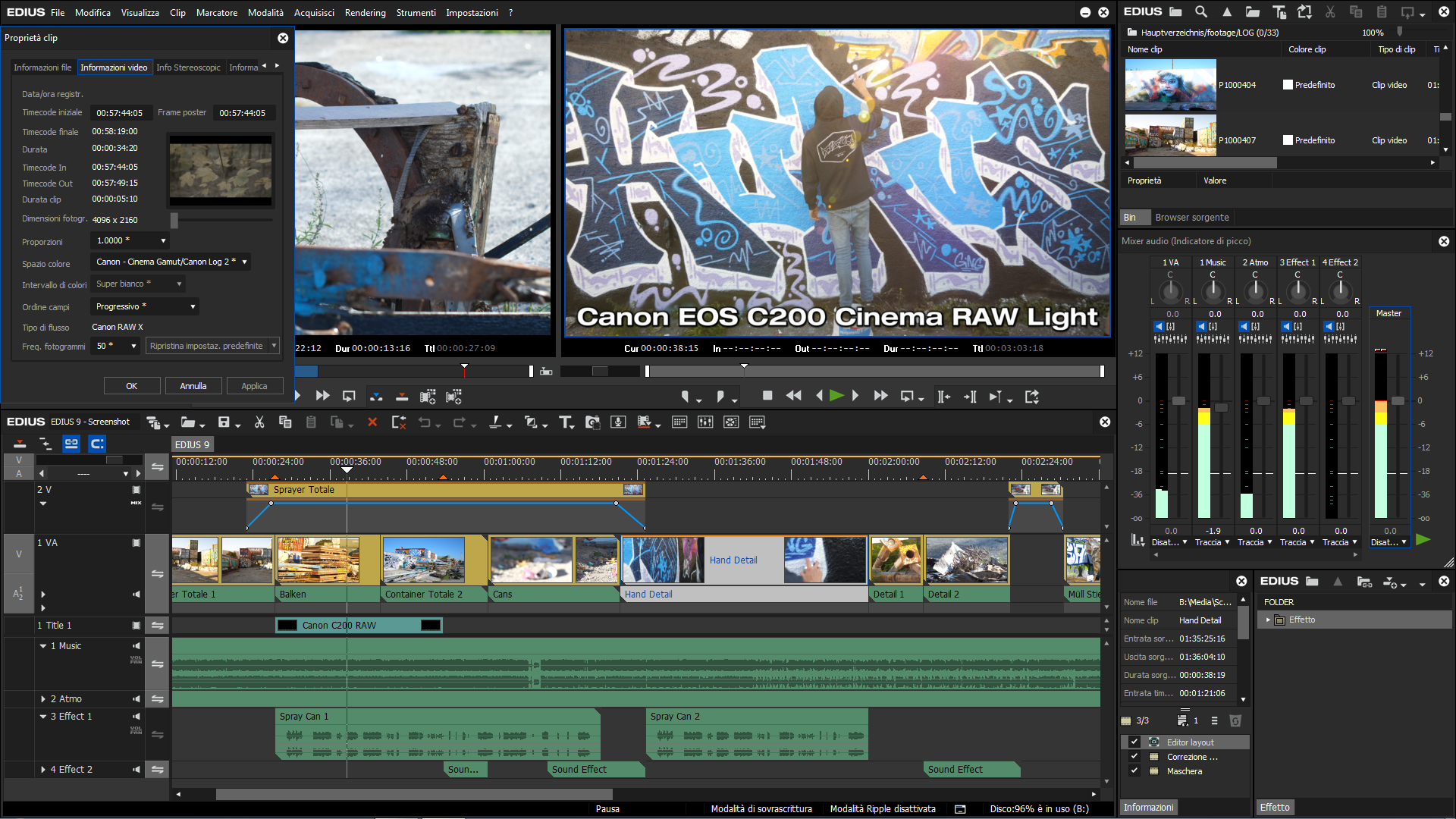Click the red Delete X icon
Viewport: 1456px width, 819px height.
372,422
